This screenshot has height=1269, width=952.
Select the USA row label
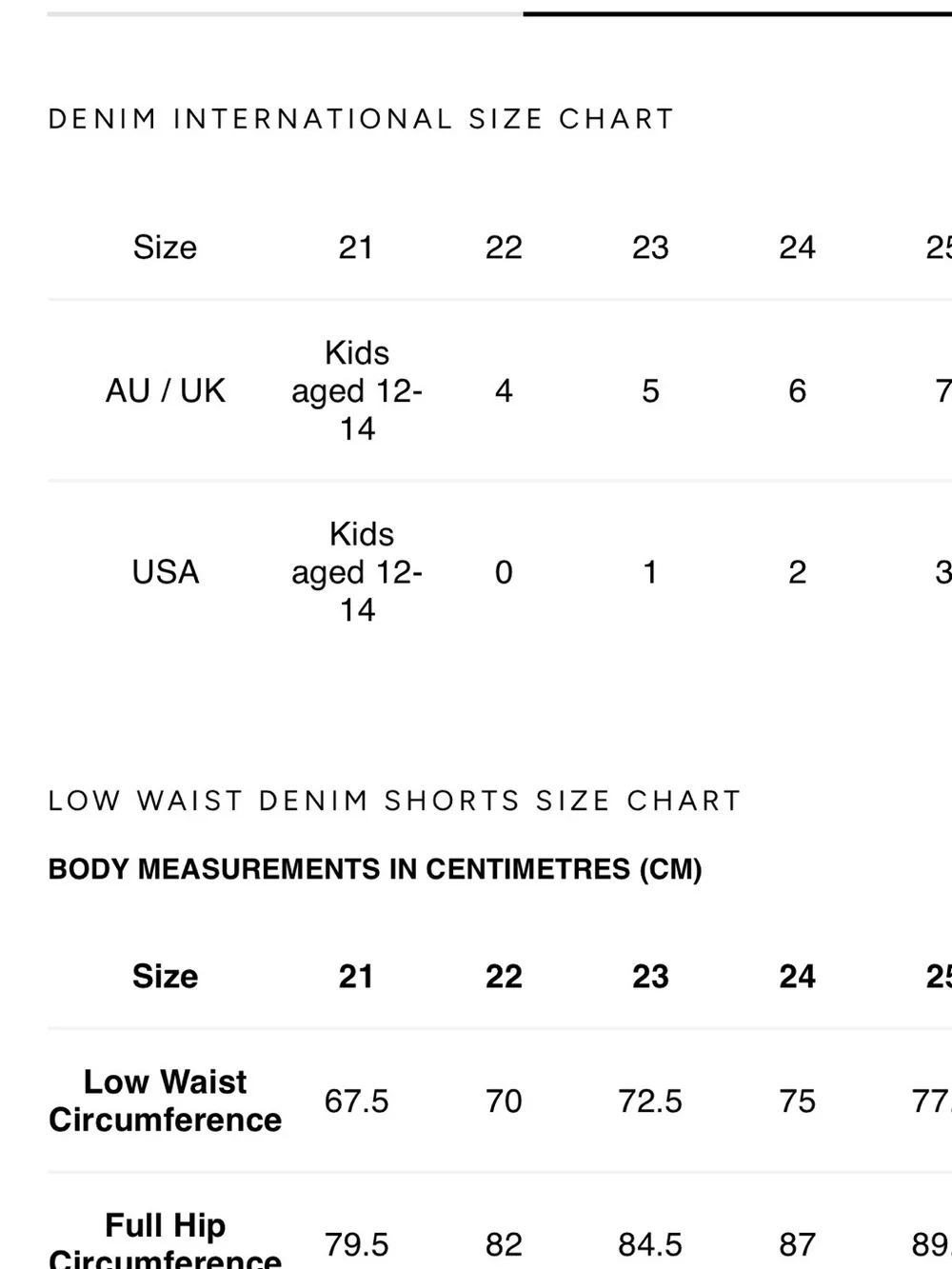(x=166, y=572)
